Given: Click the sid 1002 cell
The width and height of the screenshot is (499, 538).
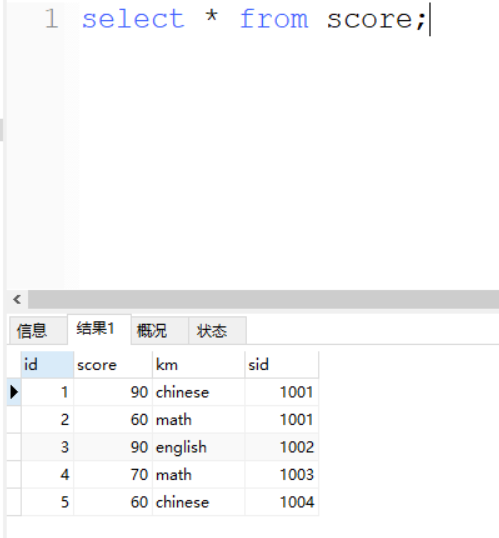Looking at the screenshot, I should [282, 447].
